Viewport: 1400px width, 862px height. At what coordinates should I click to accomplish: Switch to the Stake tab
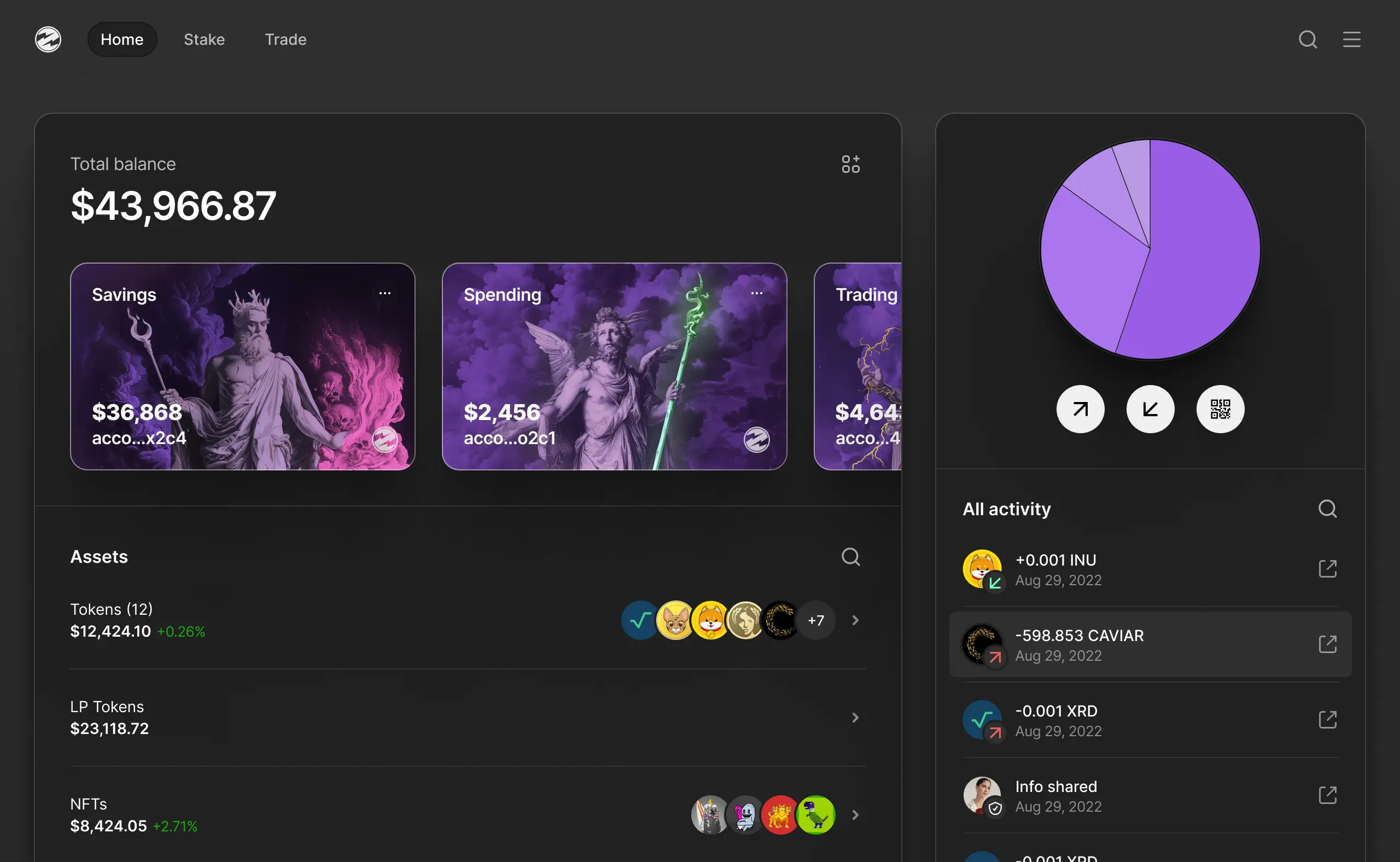[204, 39]
